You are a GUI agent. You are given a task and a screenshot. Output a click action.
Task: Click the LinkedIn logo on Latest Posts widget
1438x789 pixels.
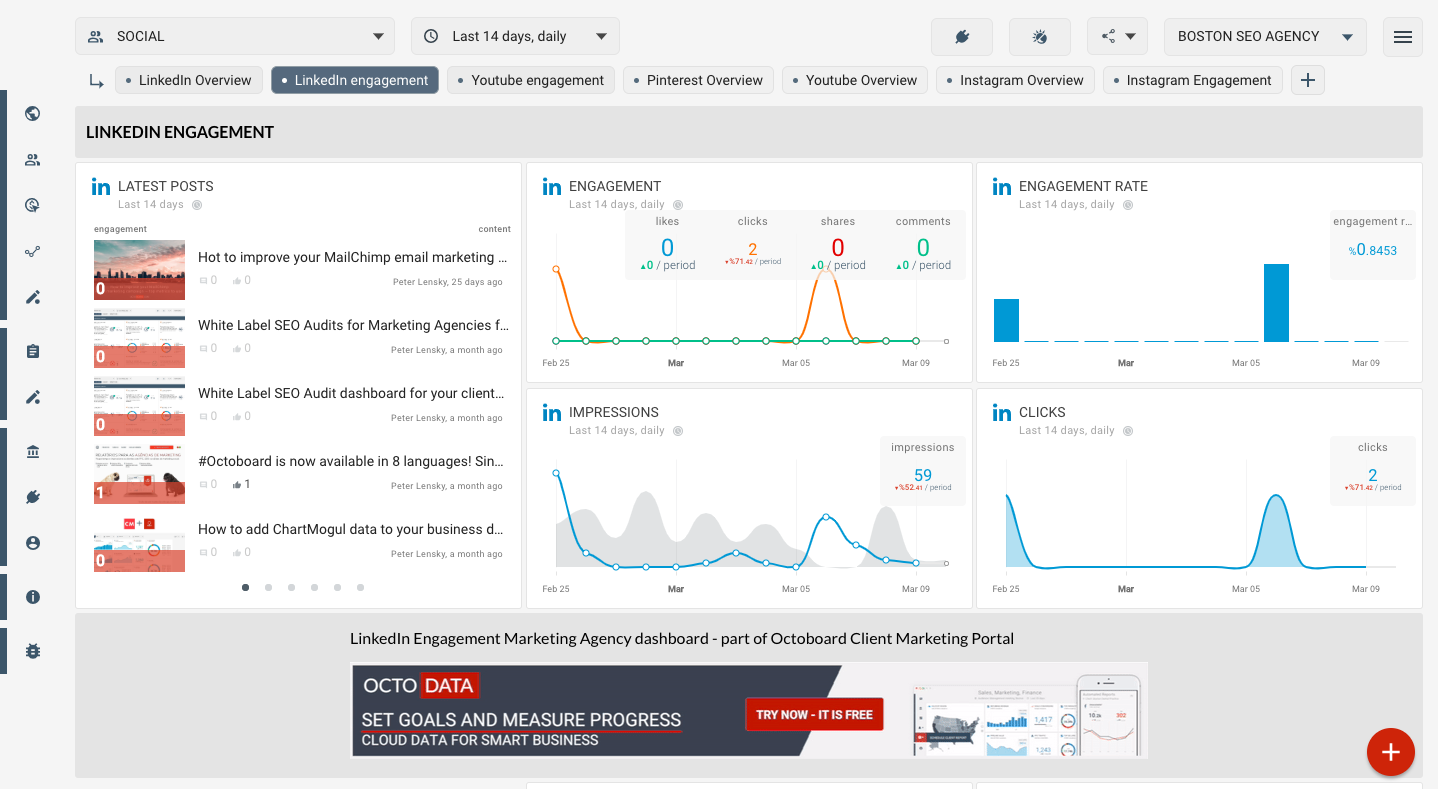(x=101, y=186)
